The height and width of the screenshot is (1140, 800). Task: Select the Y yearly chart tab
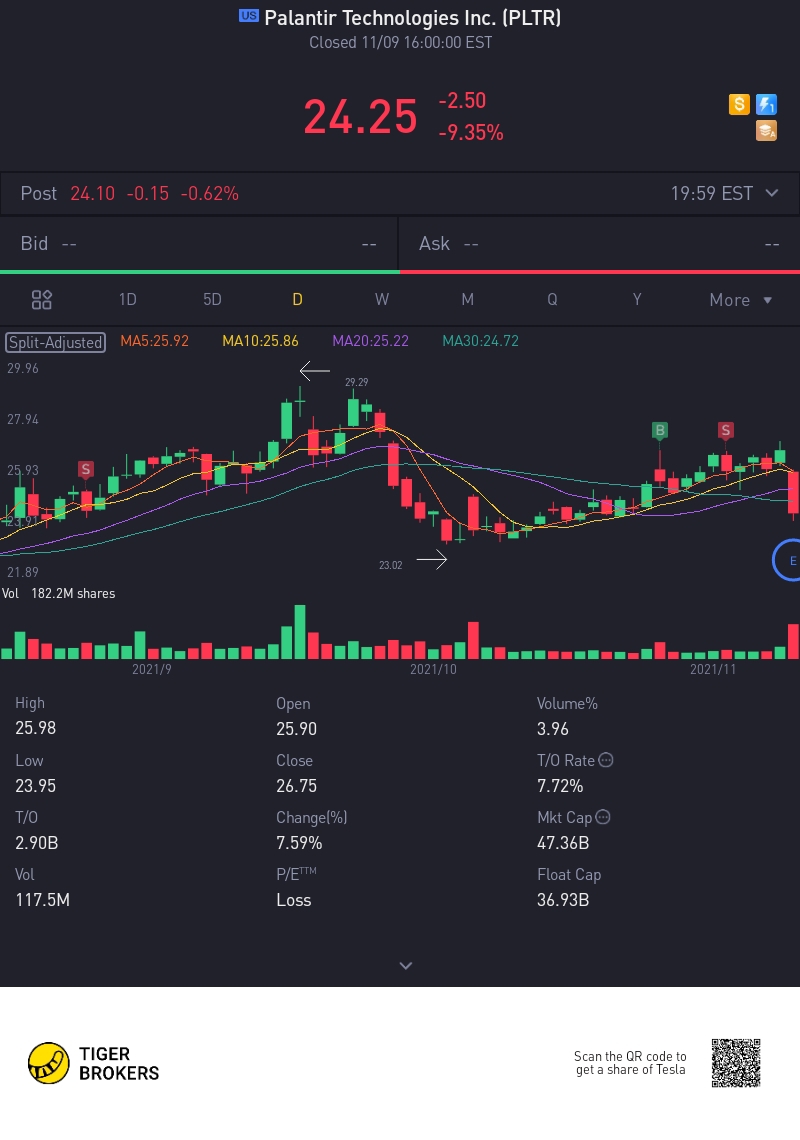pos(637,300)
